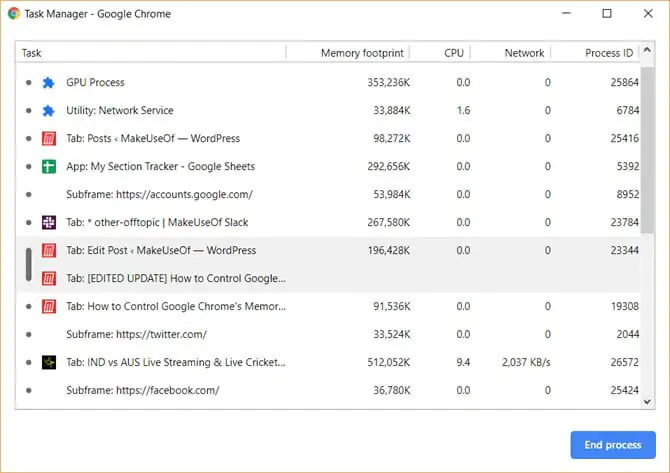
Task: Click the Edit Post tab MakeUseOf icon
Action: click(x=48, y=250)
